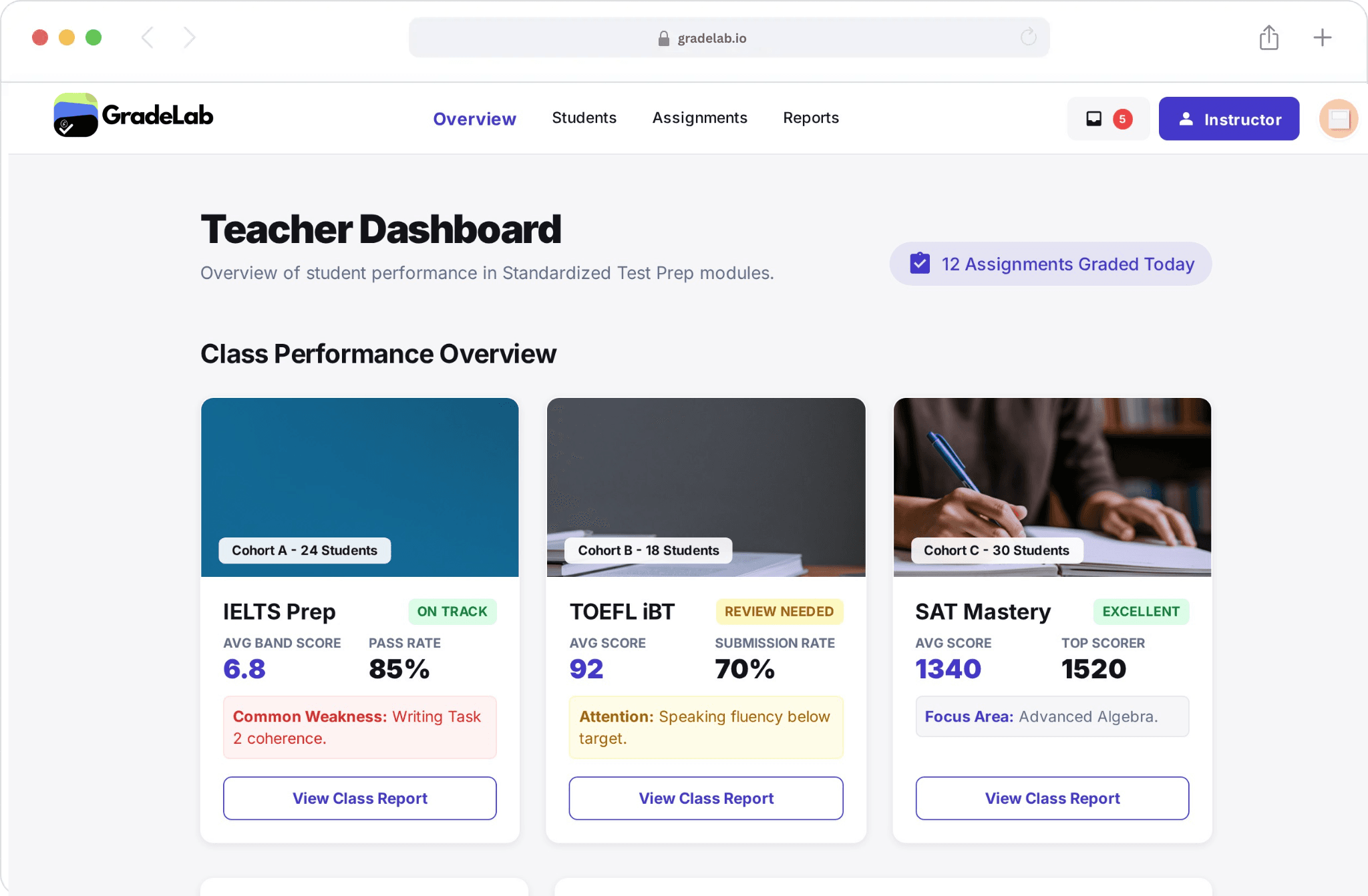Click the 6.8 average band score

pyautogui.click(x=244, y=669)
